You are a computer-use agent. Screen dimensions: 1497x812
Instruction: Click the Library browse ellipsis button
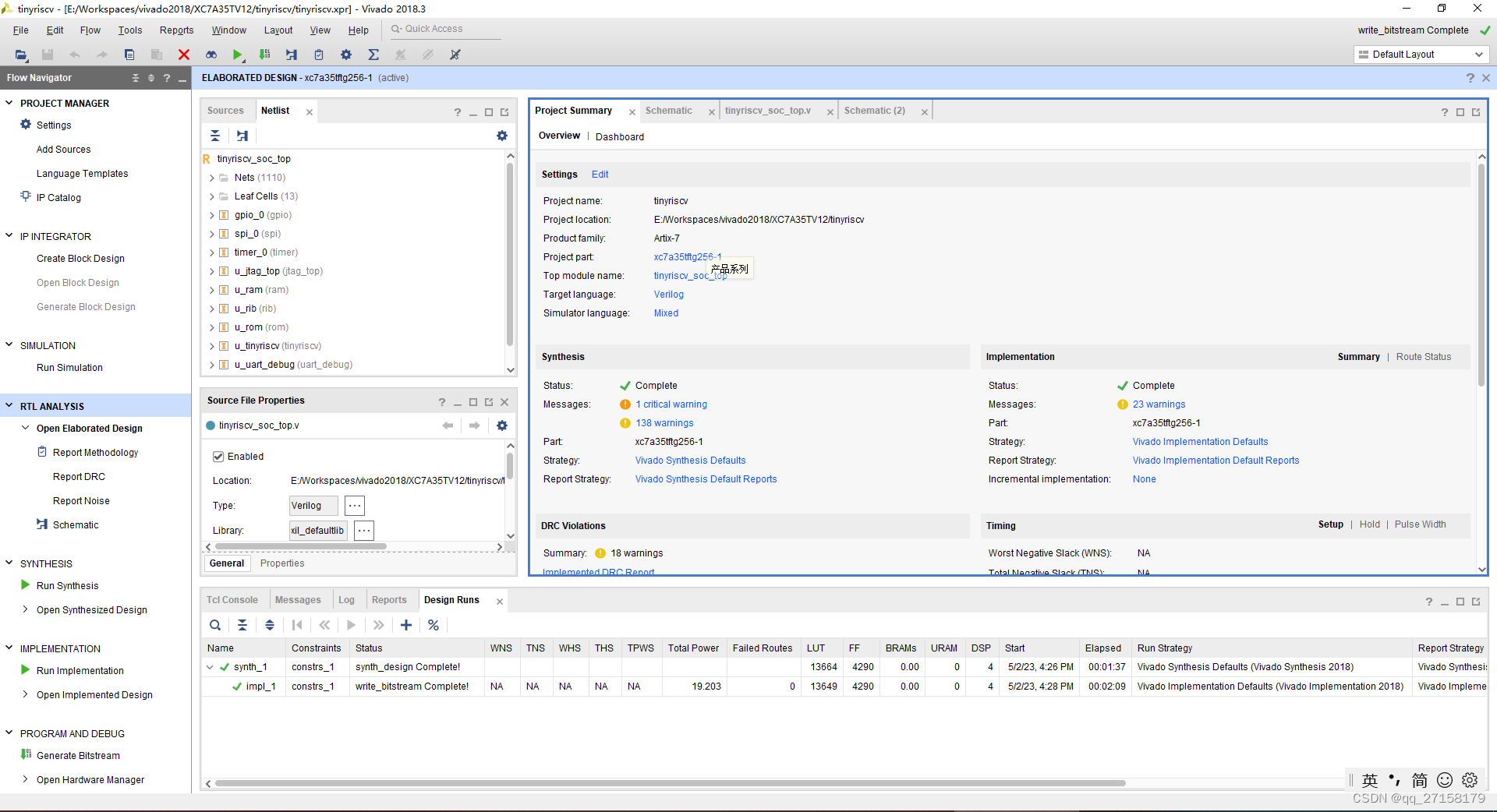pyautogui.click(x=364, y=531)
